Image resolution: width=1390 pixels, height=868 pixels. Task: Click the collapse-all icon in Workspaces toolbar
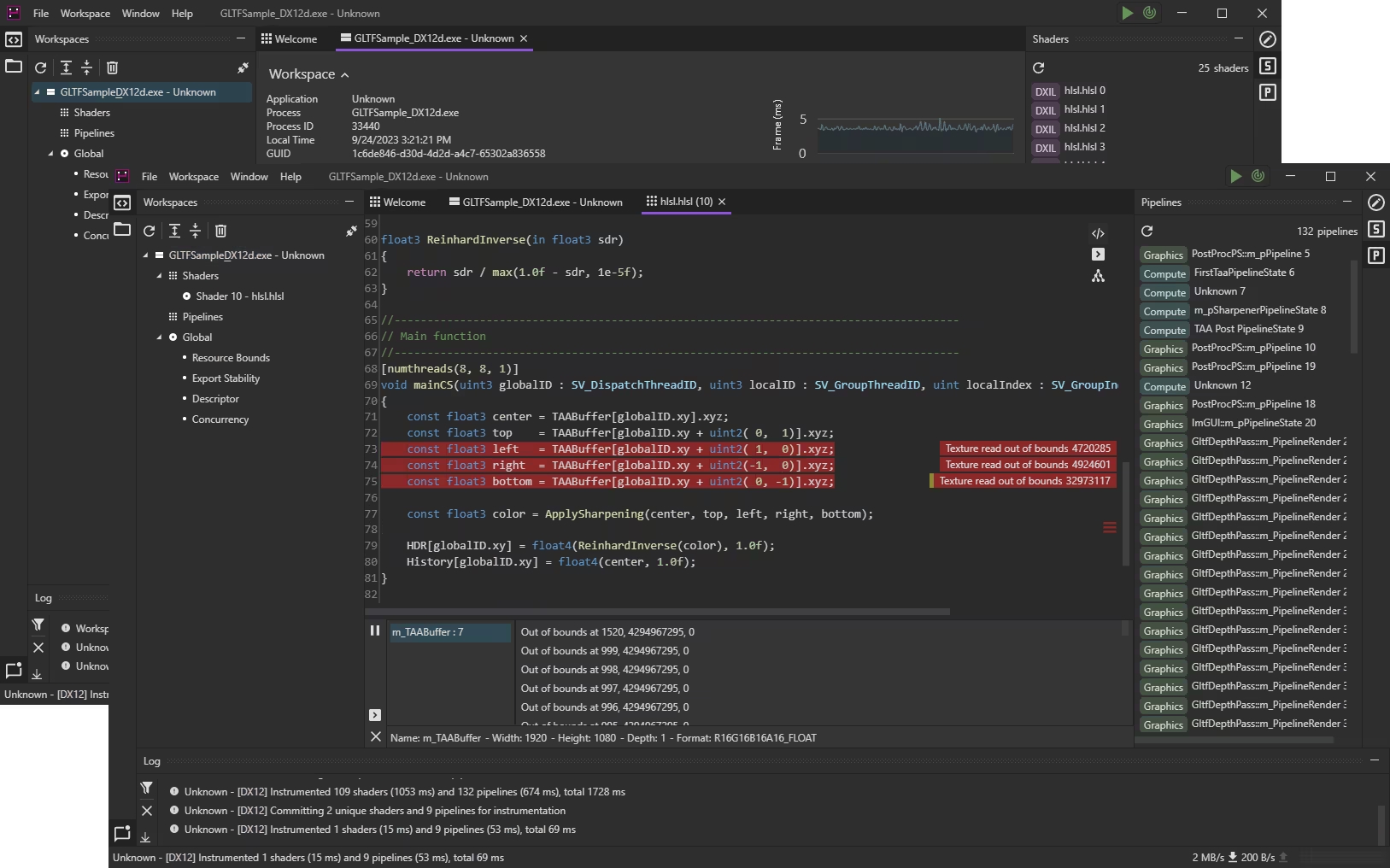[196, 231]
